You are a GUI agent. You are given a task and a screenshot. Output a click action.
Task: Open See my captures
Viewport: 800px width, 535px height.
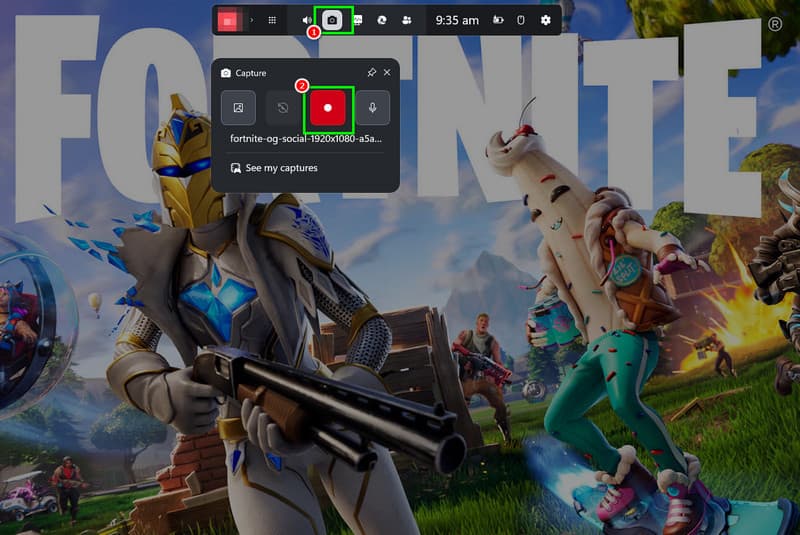click(x=274, y=168)
